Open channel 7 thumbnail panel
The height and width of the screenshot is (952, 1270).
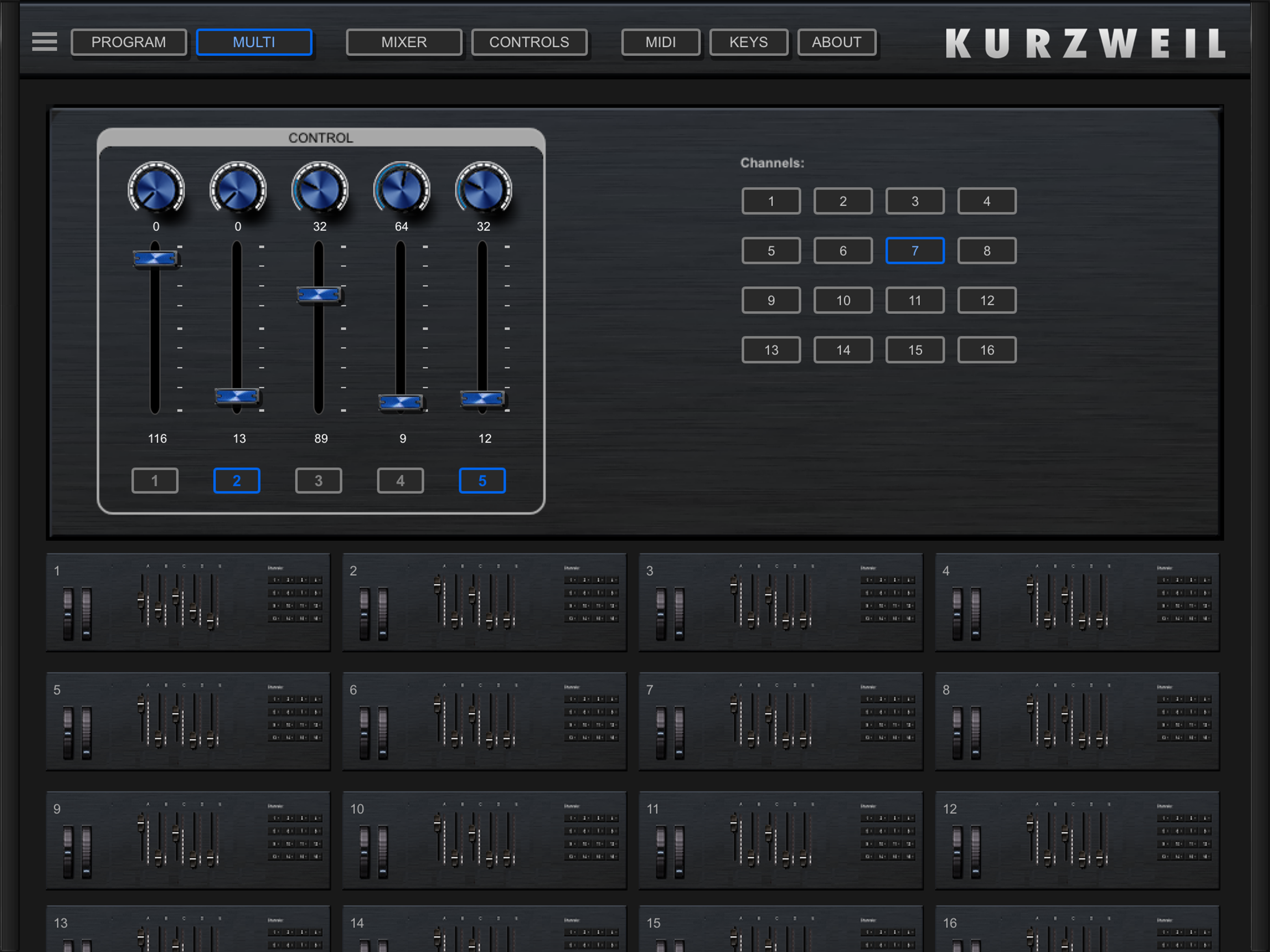[x=781, y=721]
